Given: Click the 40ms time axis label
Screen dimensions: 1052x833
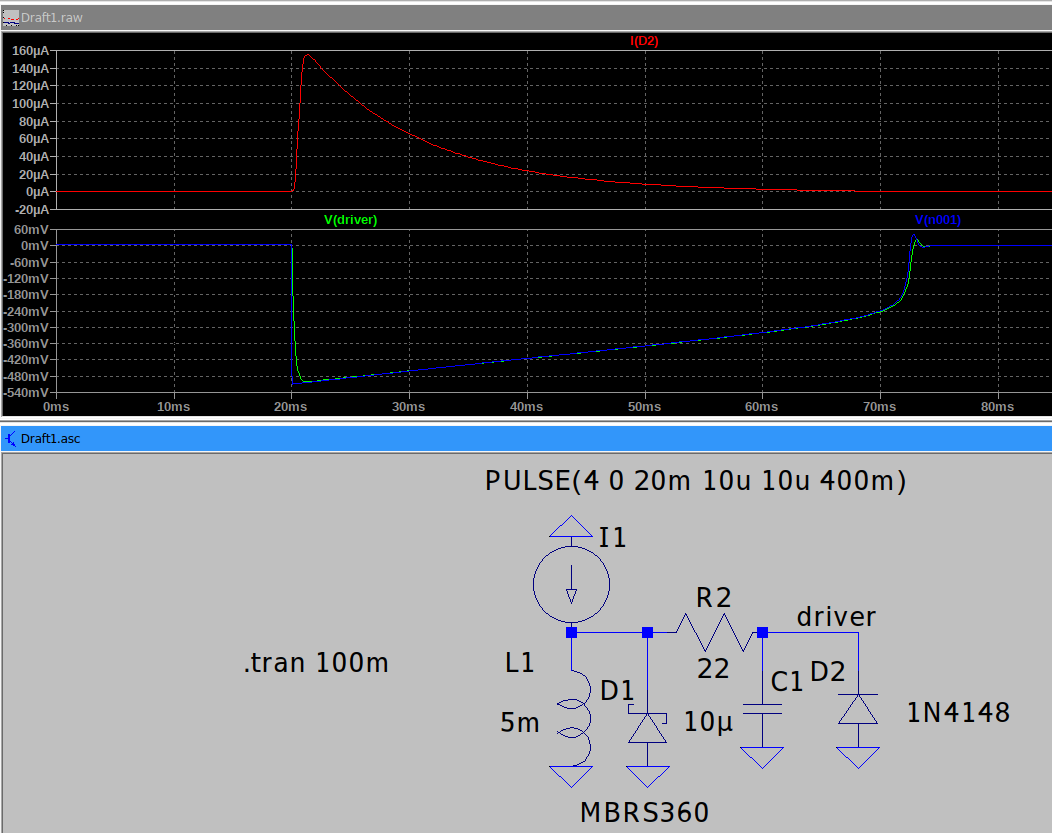Looking at the screenshot, I should 526,407.
